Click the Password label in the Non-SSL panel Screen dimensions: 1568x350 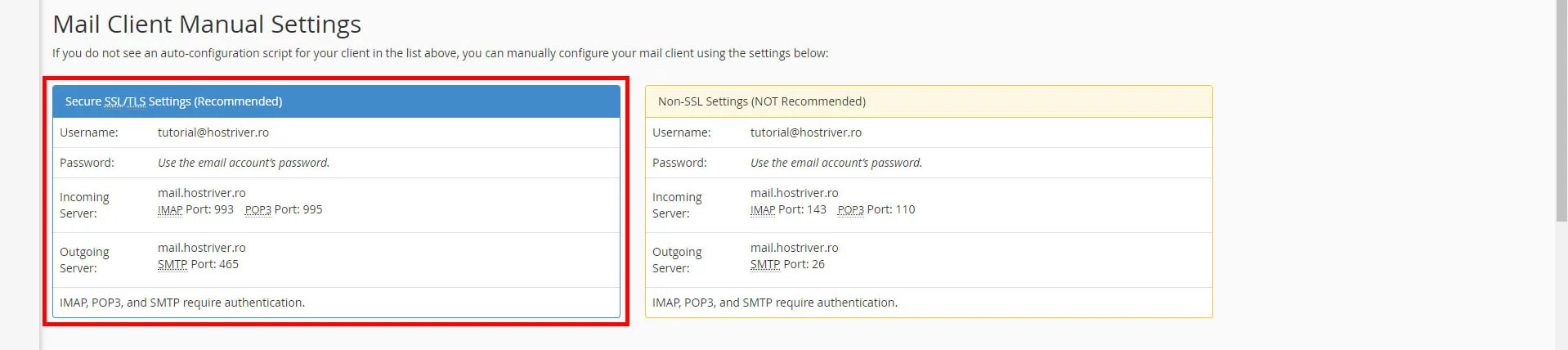(x=679, y=163)
